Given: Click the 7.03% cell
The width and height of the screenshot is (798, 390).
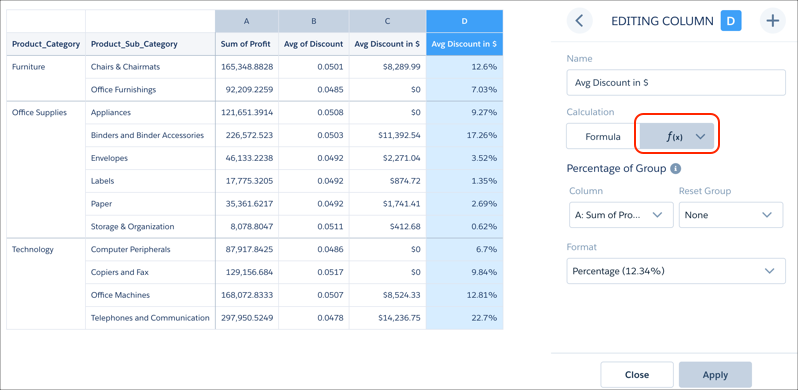Looking at the screenshot, I should pos(464,90).
